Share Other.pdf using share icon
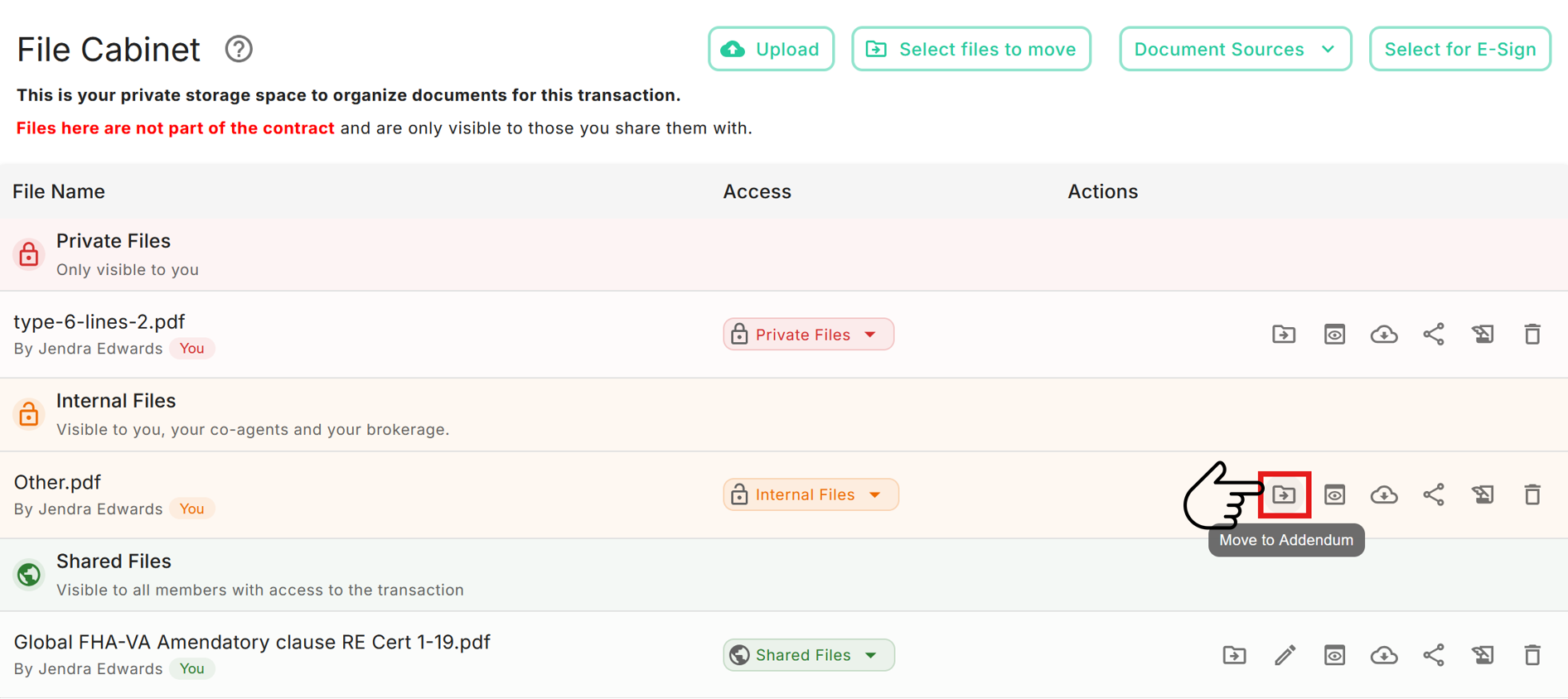Image resolution: width=1568 pixels, height=699 pixels. [1434, 494]
